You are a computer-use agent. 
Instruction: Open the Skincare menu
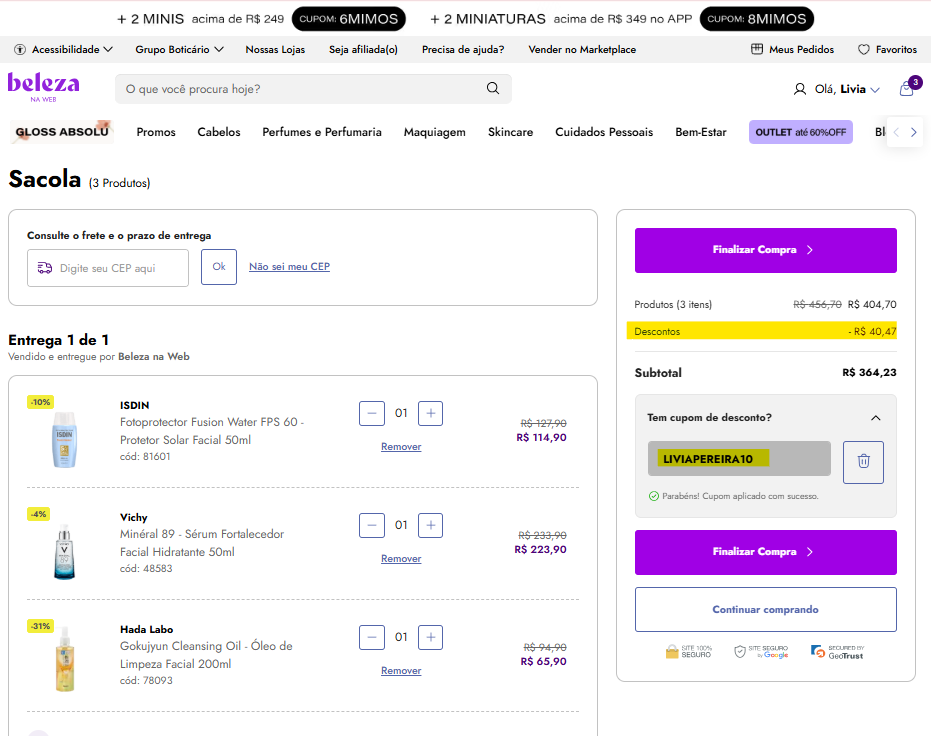coord(511,132)
